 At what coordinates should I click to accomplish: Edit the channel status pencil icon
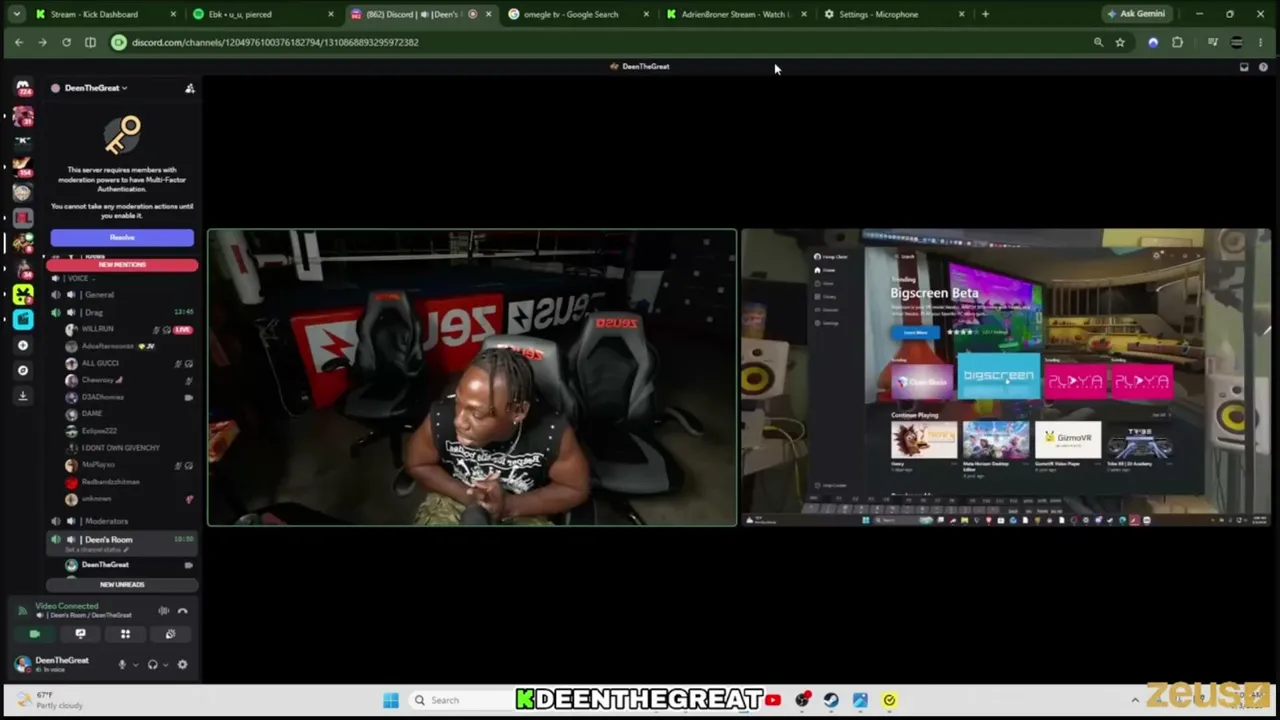[126, 549]
